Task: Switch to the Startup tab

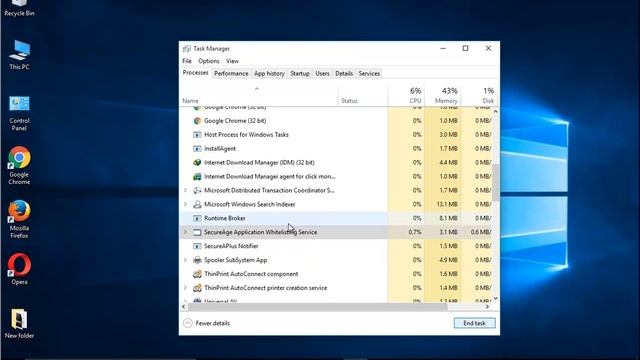Action: pyautogui.click(x=300, y=73)
